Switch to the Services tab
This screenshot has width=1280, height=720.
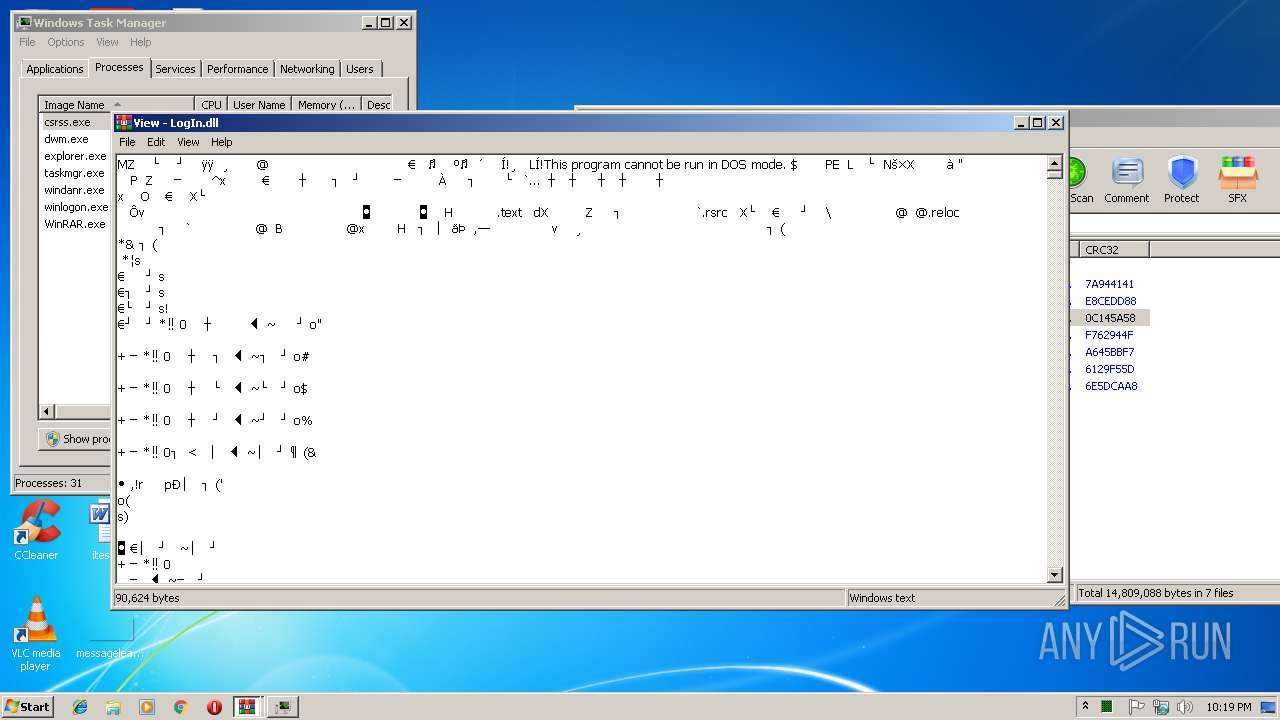pos(175,69)
